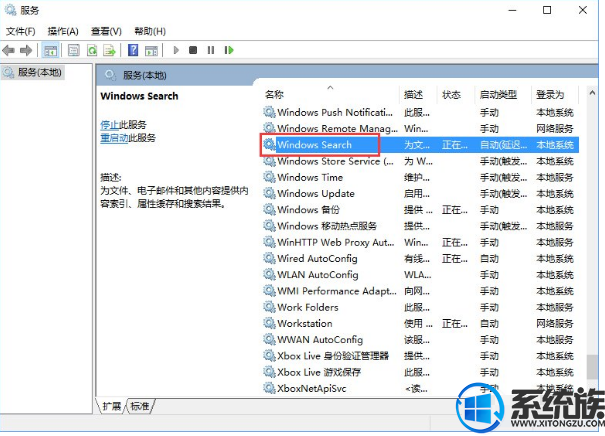Click 网络服务 logon cell of Workstation row

555,323
